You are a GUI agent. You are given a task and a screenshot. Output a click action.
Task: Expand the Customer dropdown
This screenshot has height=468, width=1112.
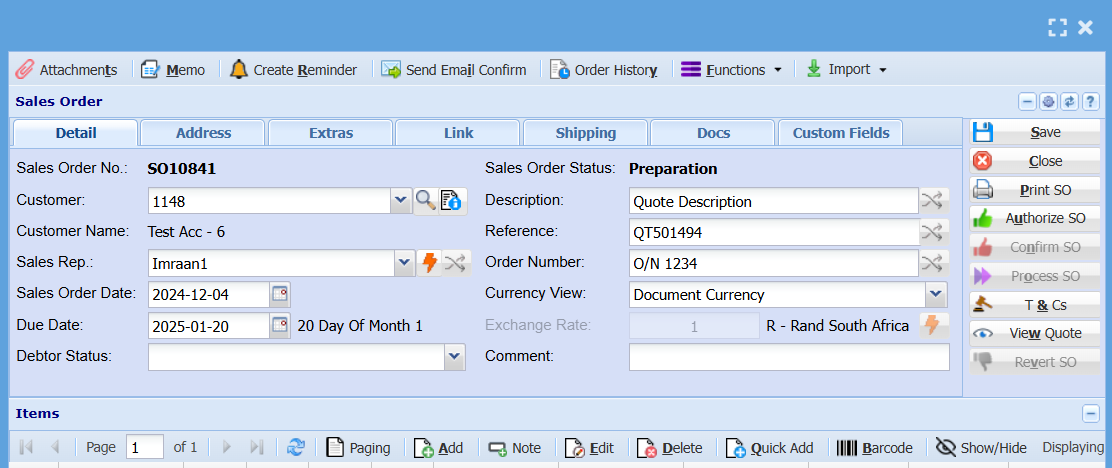401,201
